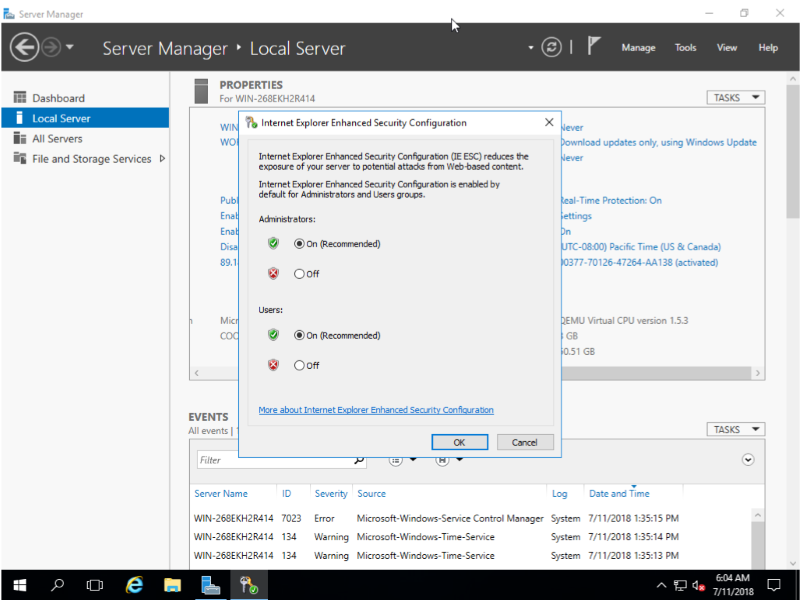Click the Dashboard grid icon
This screenshot has width=800, height=600.
tap(20, 97)
